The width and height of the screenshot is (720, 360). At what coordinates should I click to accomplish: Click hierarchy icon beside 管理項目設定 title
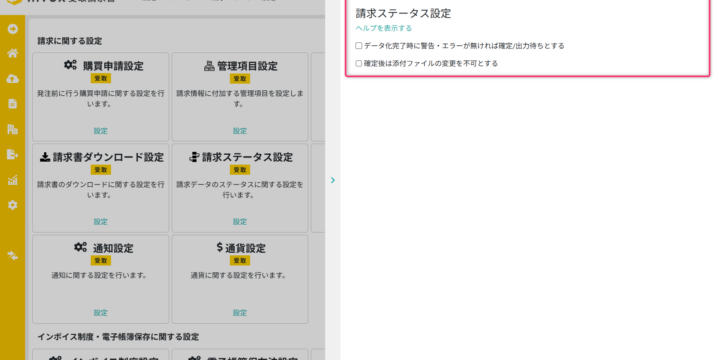click(x=209, y=66)
